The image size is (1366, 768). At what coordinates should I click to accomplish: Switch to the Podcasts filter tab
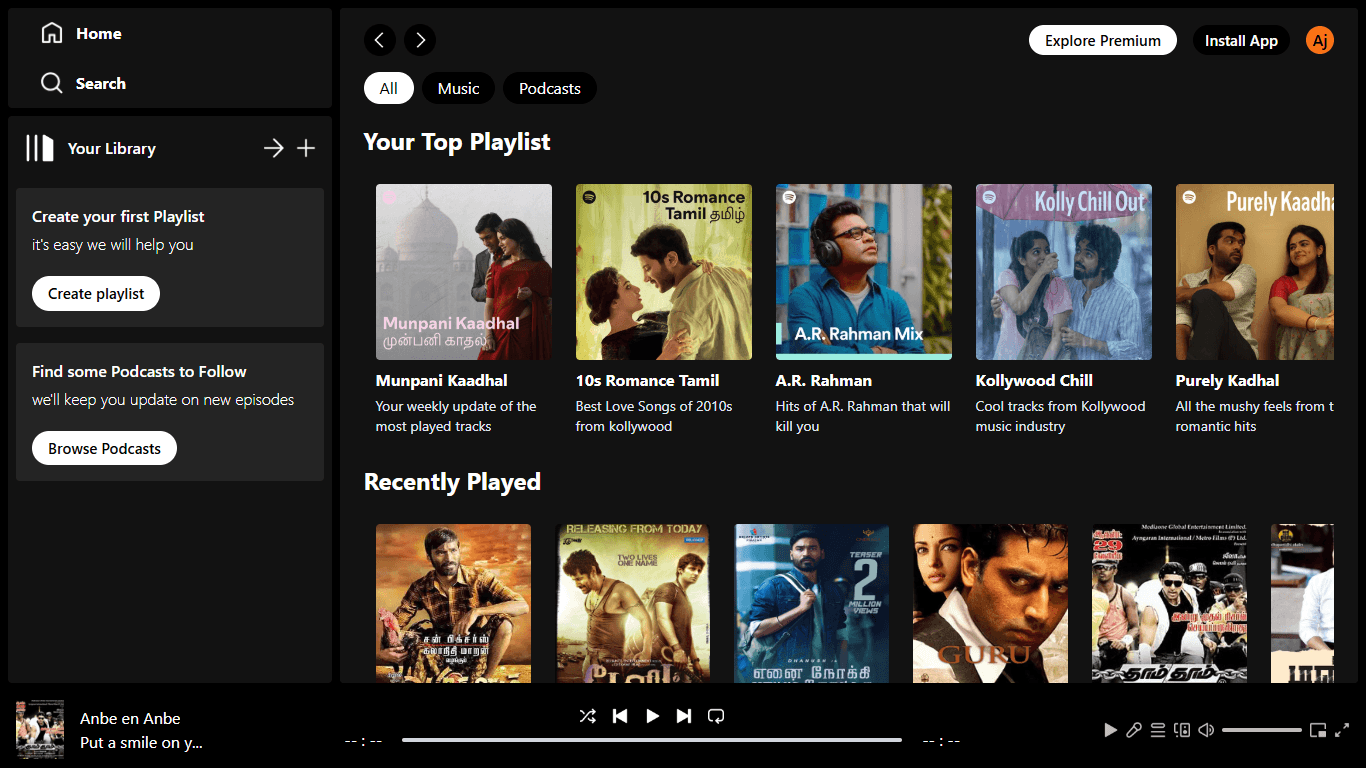pyautogui.click(x=549, y=88)
